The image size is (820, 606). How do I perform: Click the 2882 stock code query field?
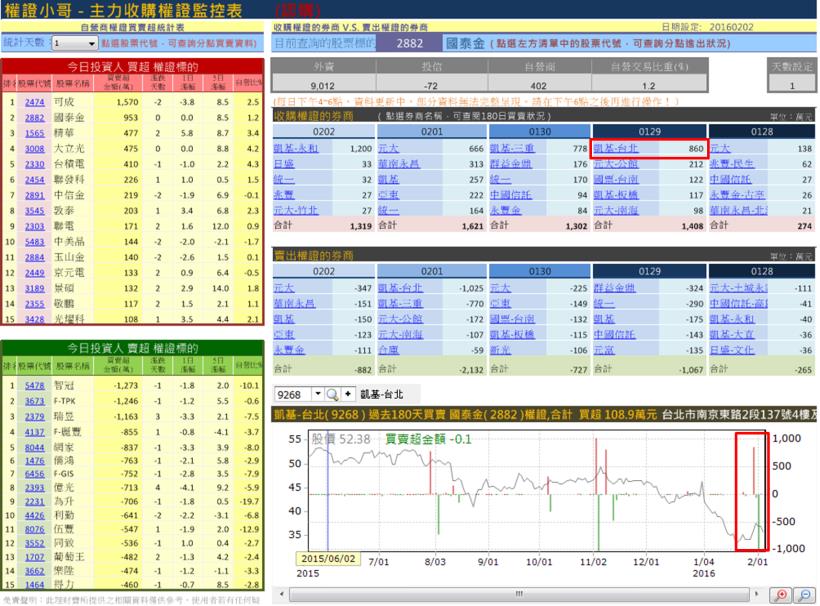tap(409, 43)
